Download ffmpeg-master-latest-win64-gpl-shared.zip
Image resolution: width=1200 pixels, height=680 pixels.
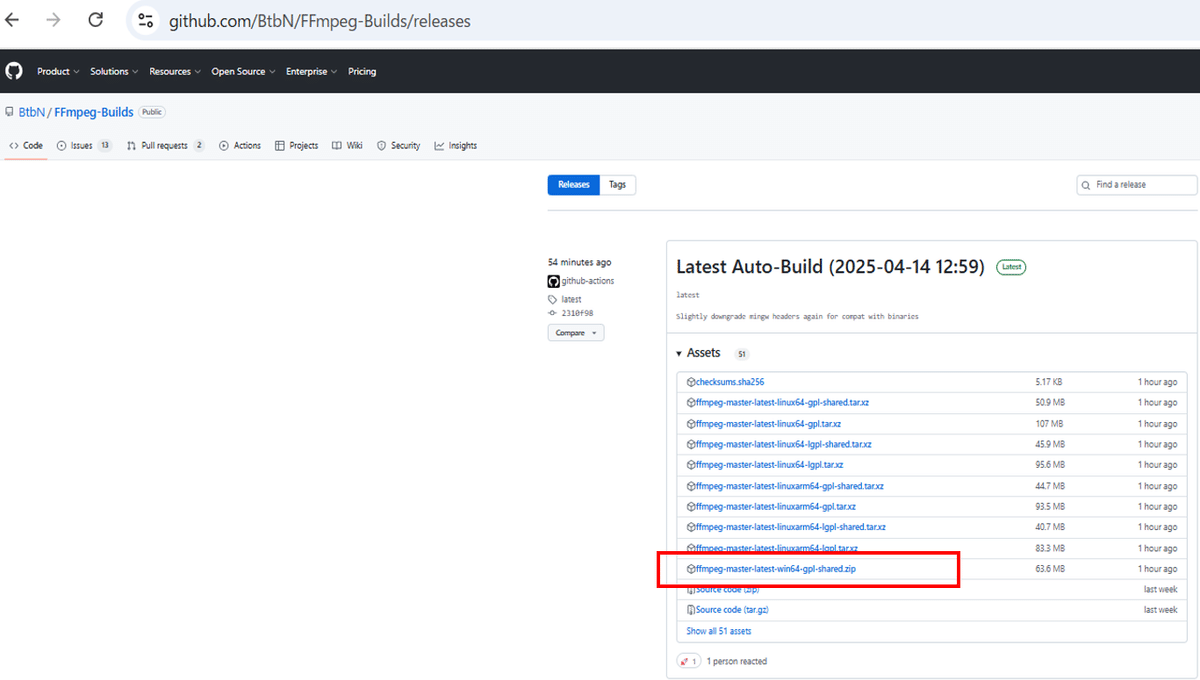point(776,569)
